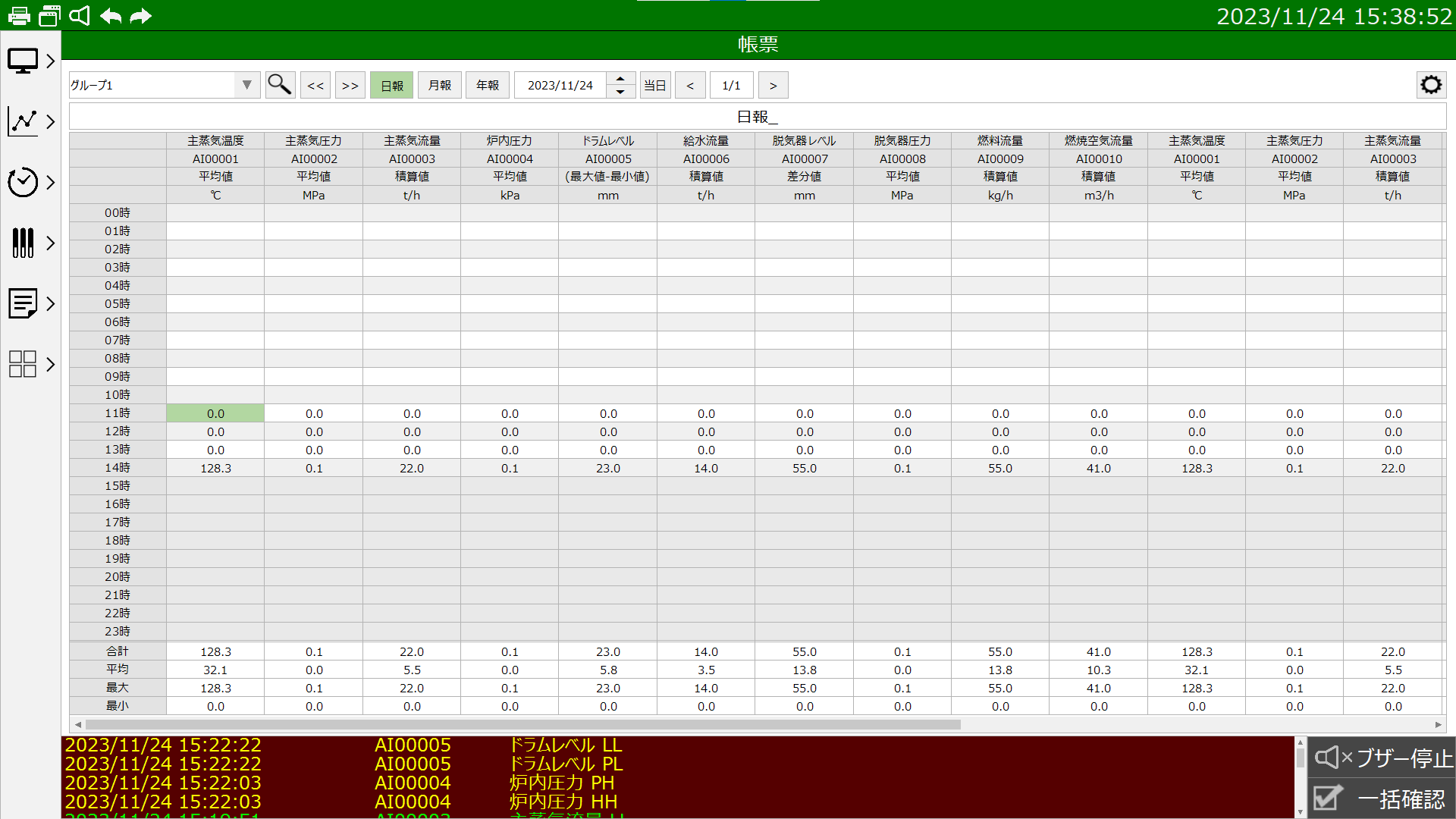Image resolution: width=1456 pixels, height=819 pixels.
Task: Click the << previous group button
Action: click(315, 85)
